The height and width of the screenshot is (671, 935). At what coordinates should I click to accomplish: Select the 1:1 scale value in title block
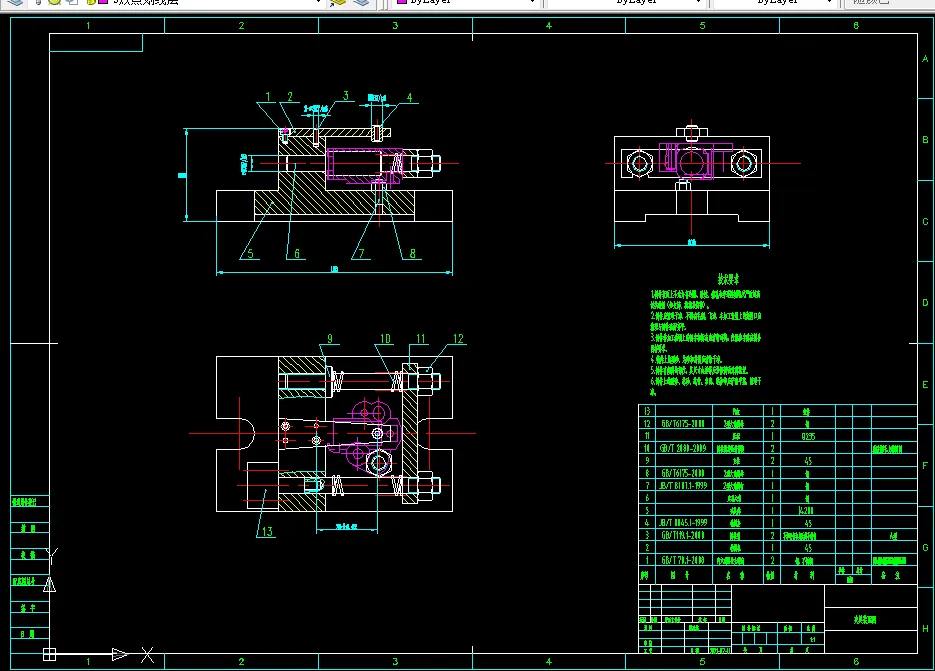812,639
